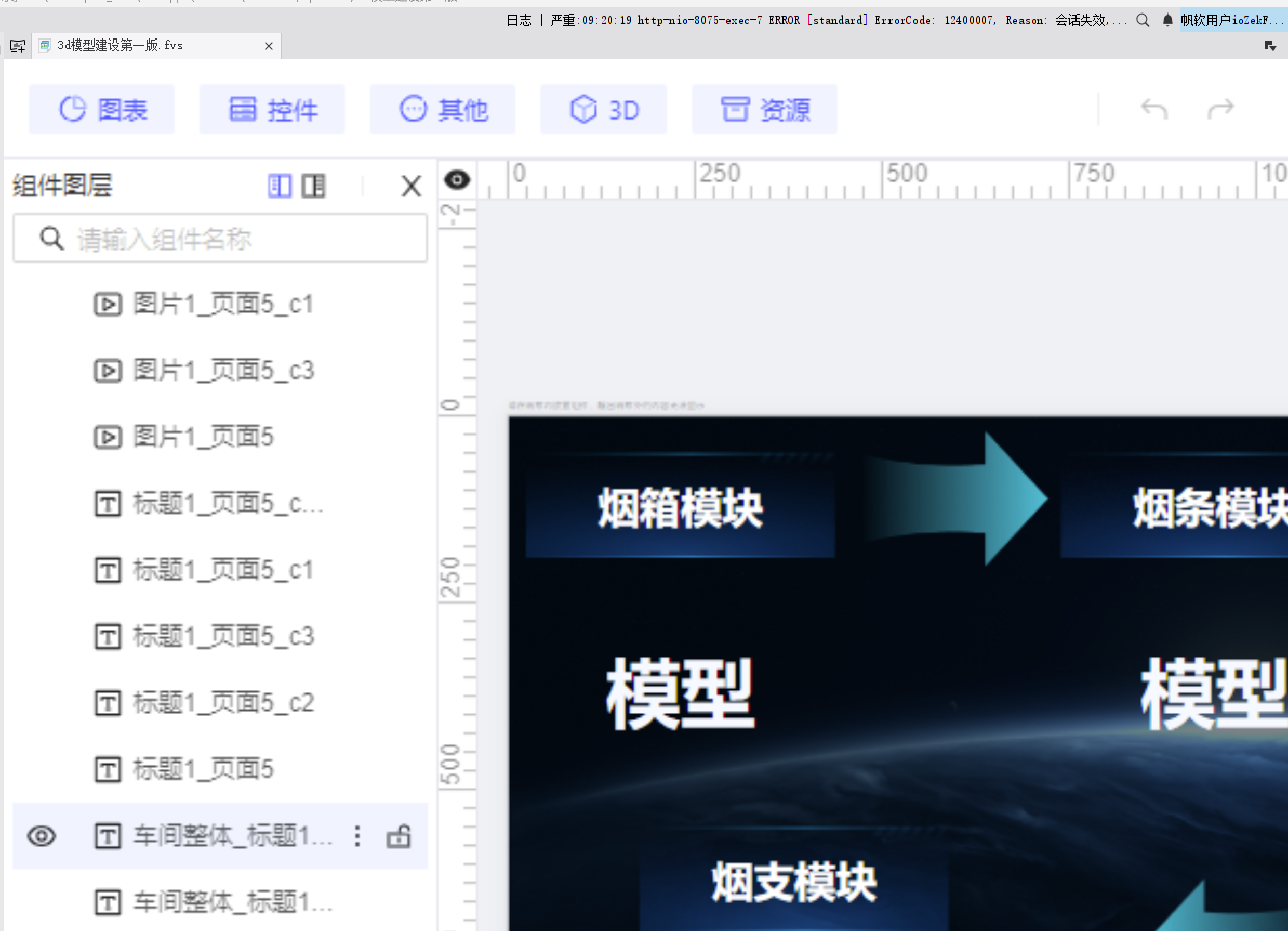Click the undo arrow icon
The image size is (1288, 931).
point(1153,109)
